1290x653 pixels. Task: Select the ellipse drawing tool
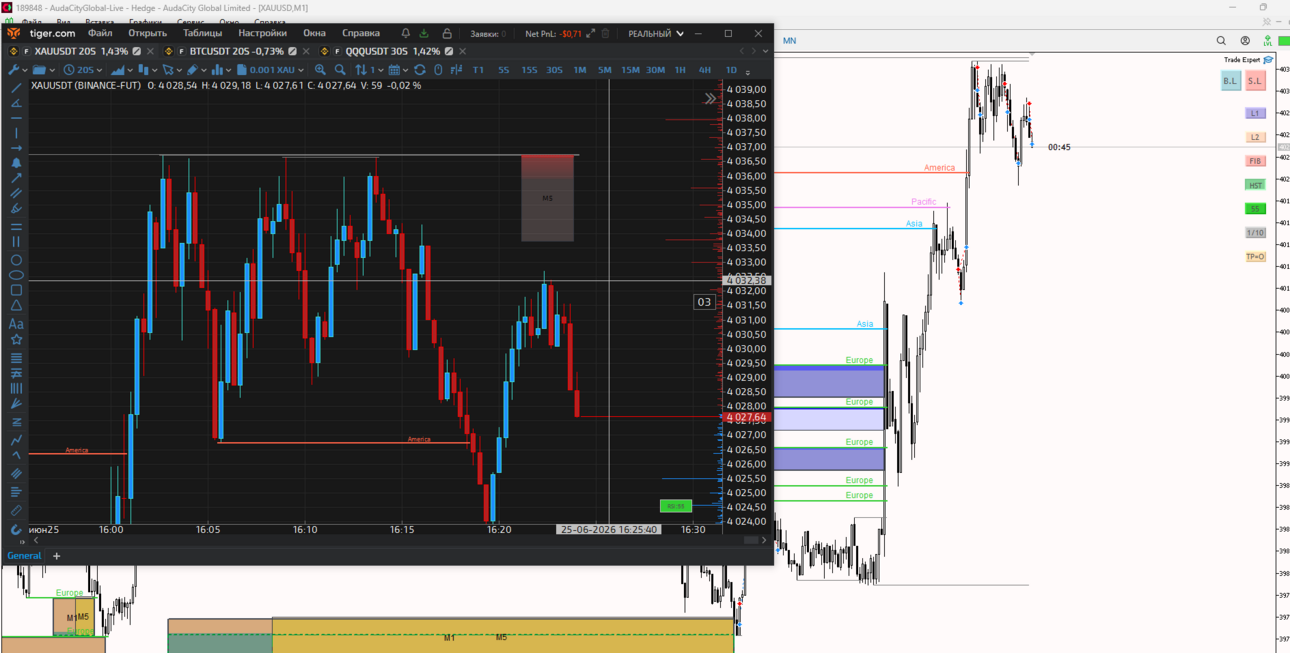point(16,275)
